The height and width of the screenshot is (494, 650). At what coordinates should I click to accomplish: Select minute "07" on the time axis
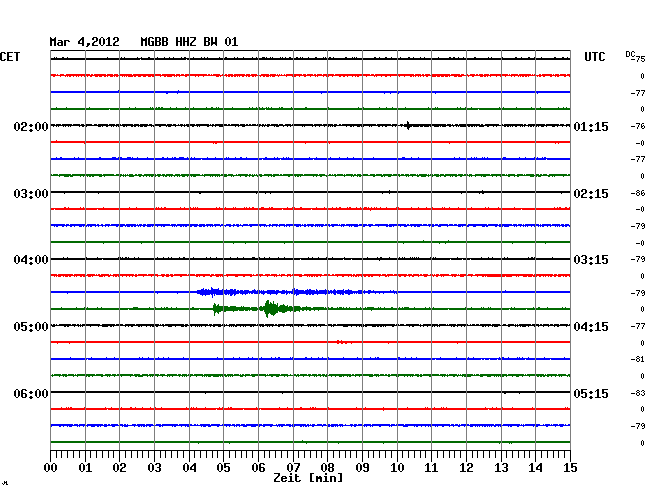click(293, 467)
